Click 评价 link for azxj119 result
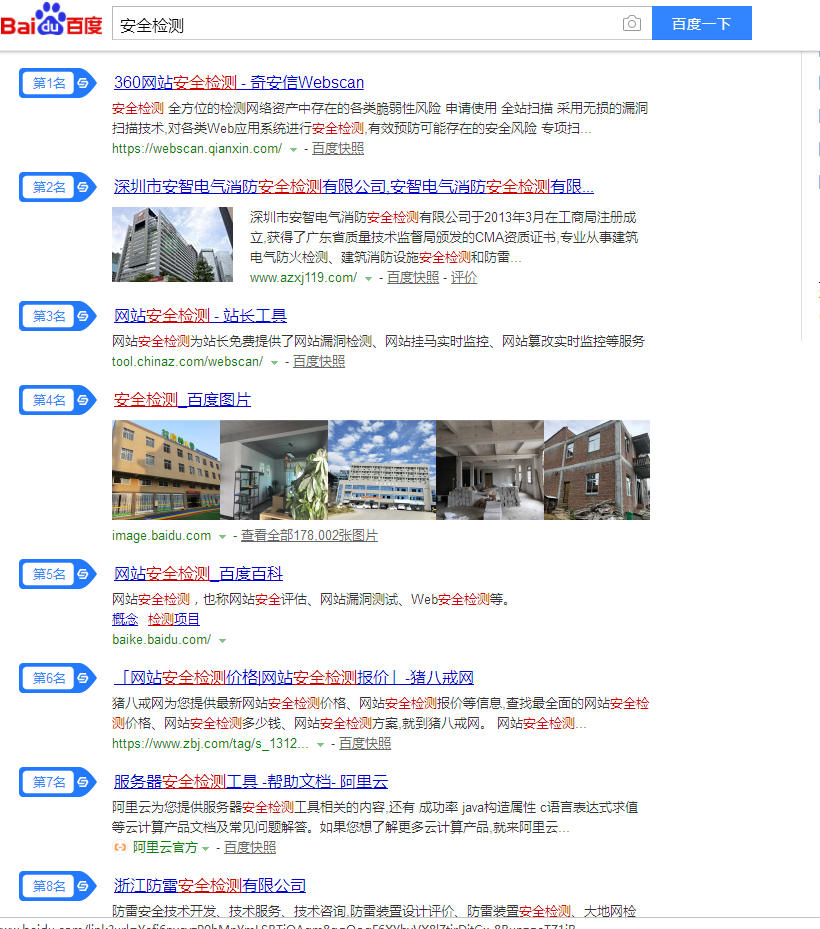 point(464,277)
